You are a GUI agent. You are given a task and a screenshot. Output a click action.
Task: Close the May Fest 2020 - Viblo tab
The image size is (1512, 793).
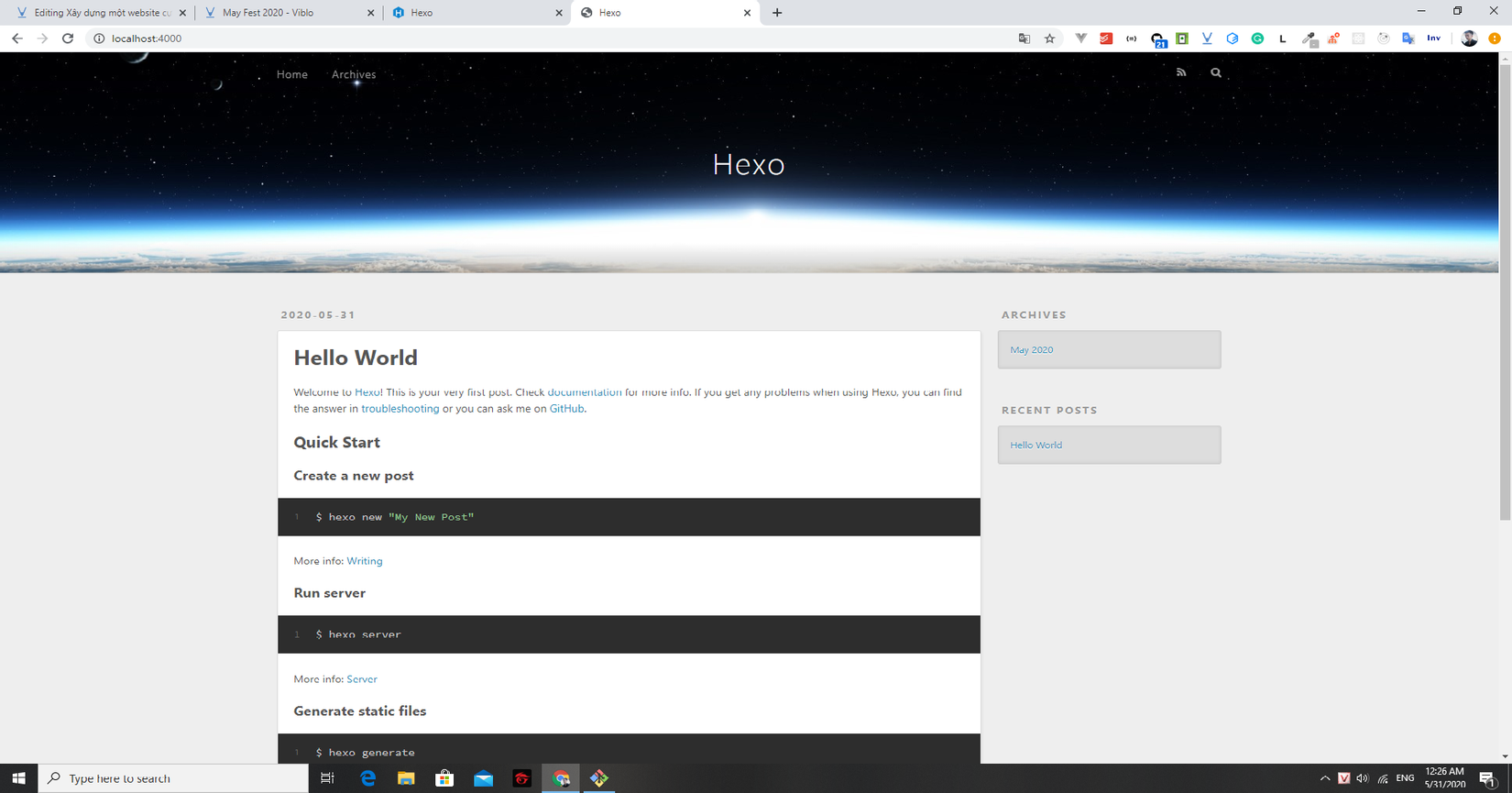(x=370, y=13)
